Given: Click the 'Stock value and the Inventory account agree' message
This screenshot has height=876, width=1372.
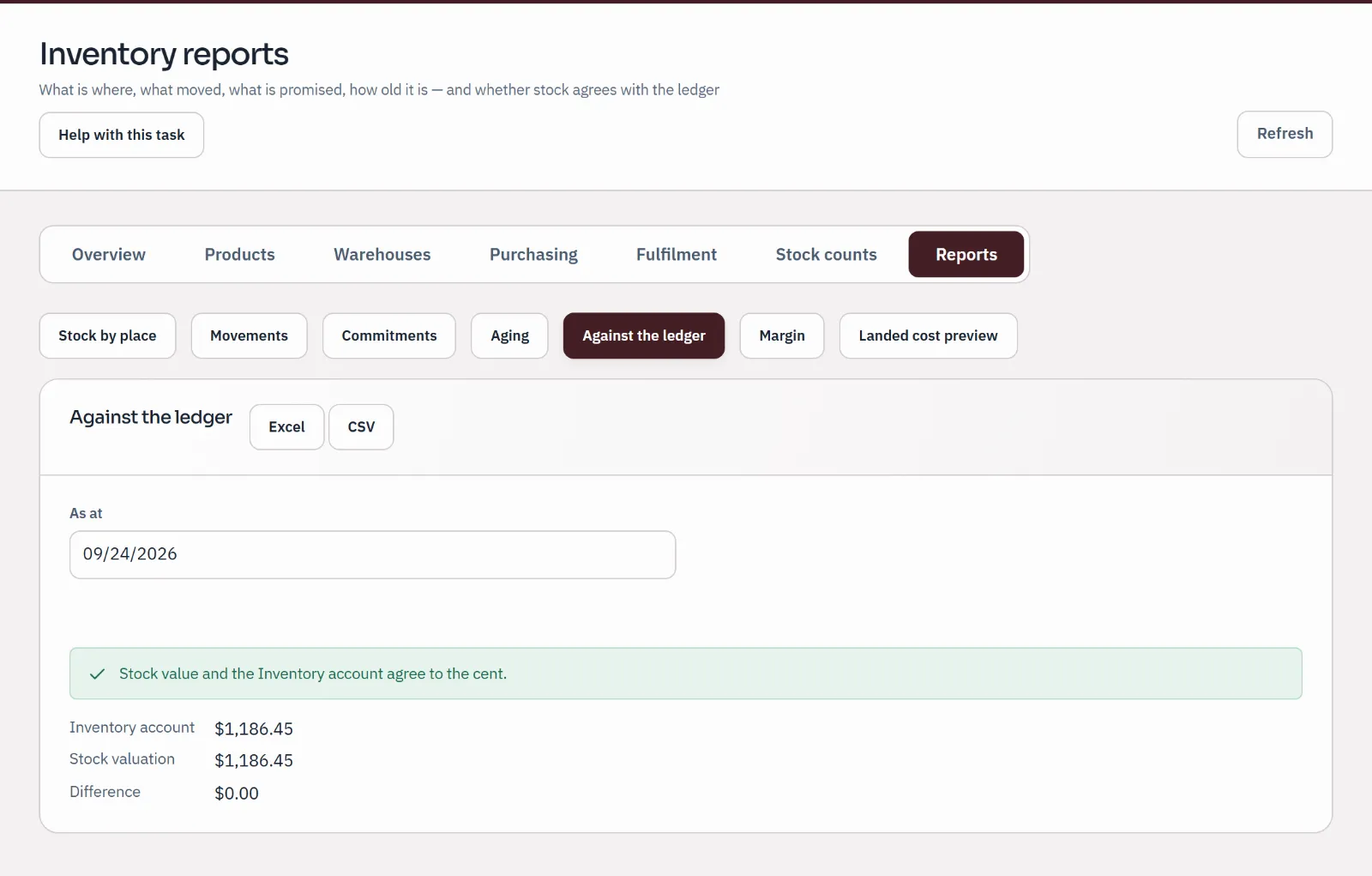Looking at the screenshot, I should point(313,674).
